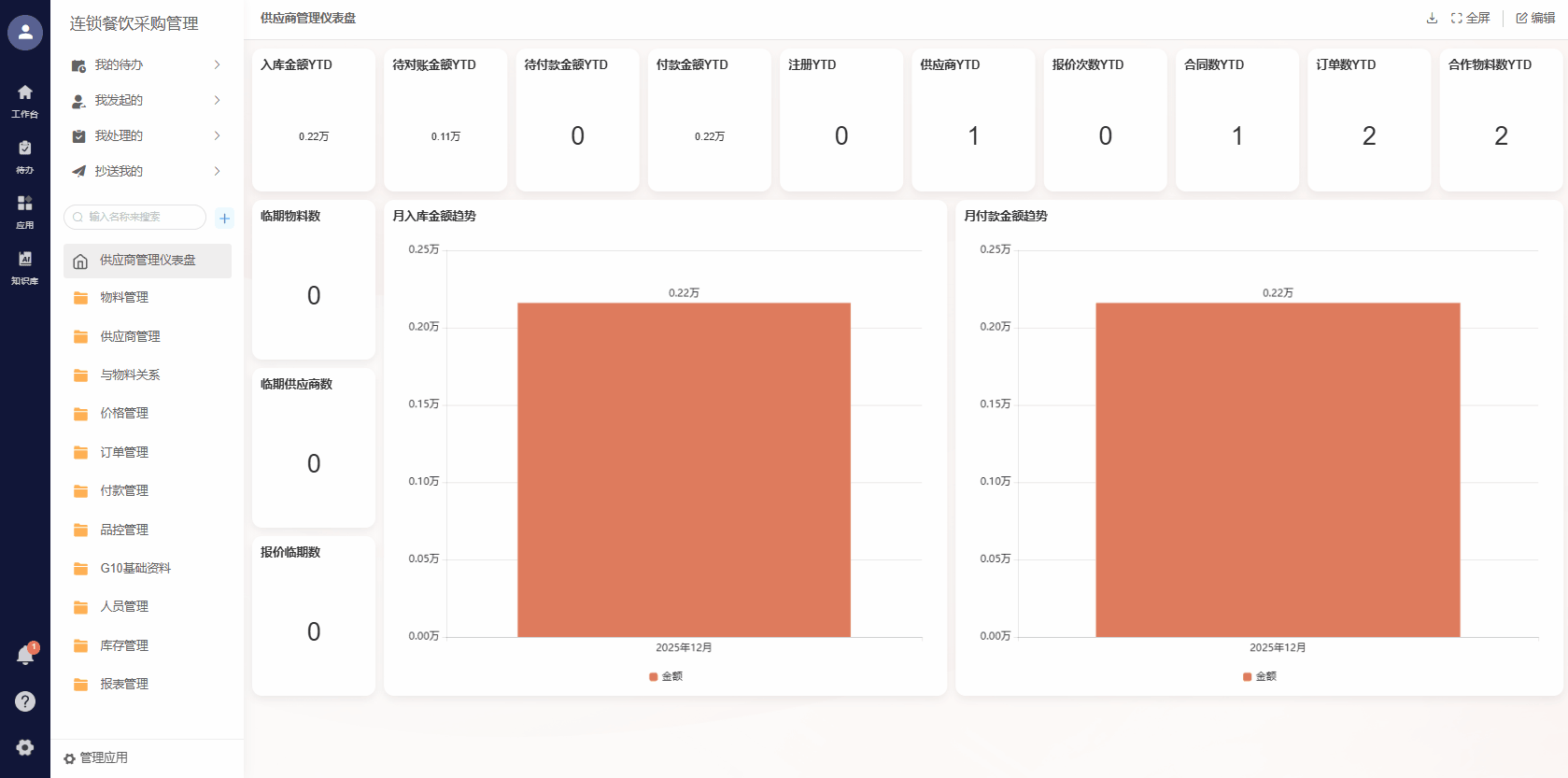Click the 全屏 button
Viewport: 1568px width, 778px height.
click(1470, 18)
